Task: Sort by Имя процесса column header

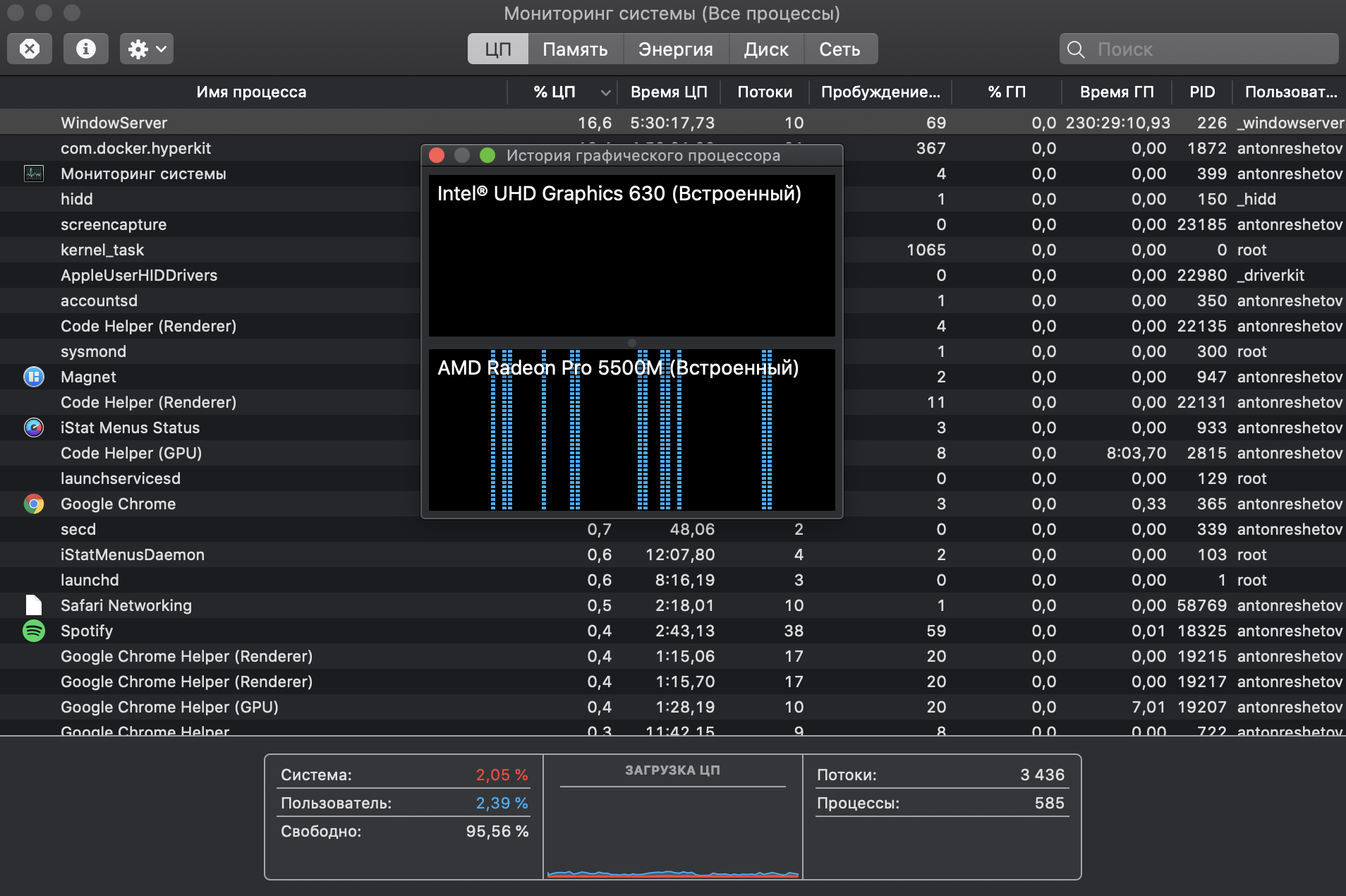Action: (x=251, y=92)
